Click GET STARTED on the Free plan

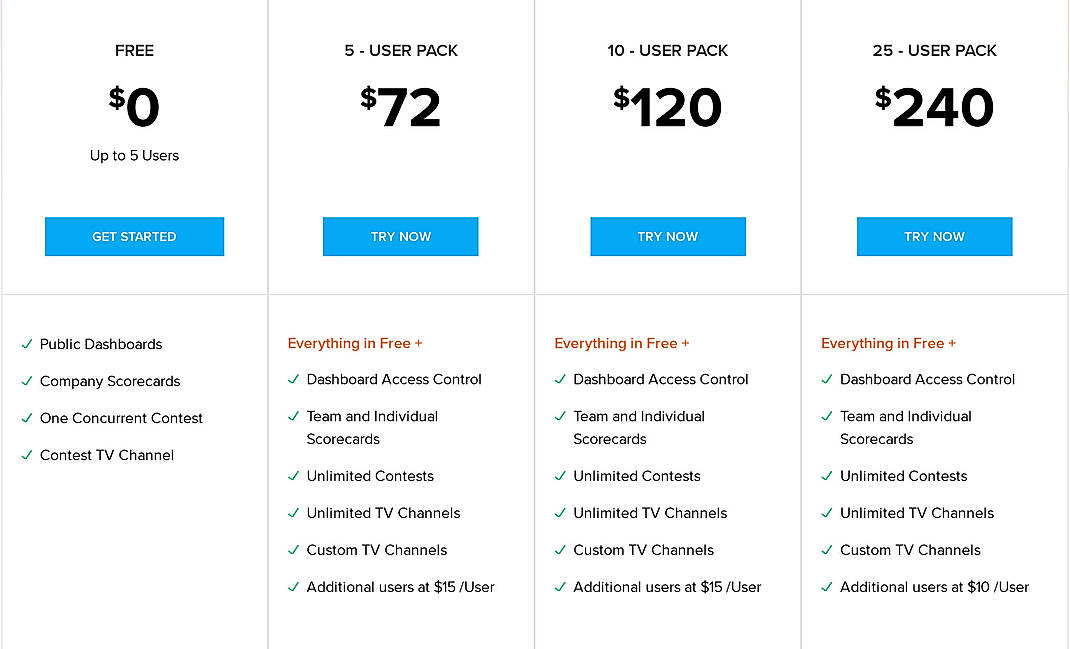(x=134, y=236)
